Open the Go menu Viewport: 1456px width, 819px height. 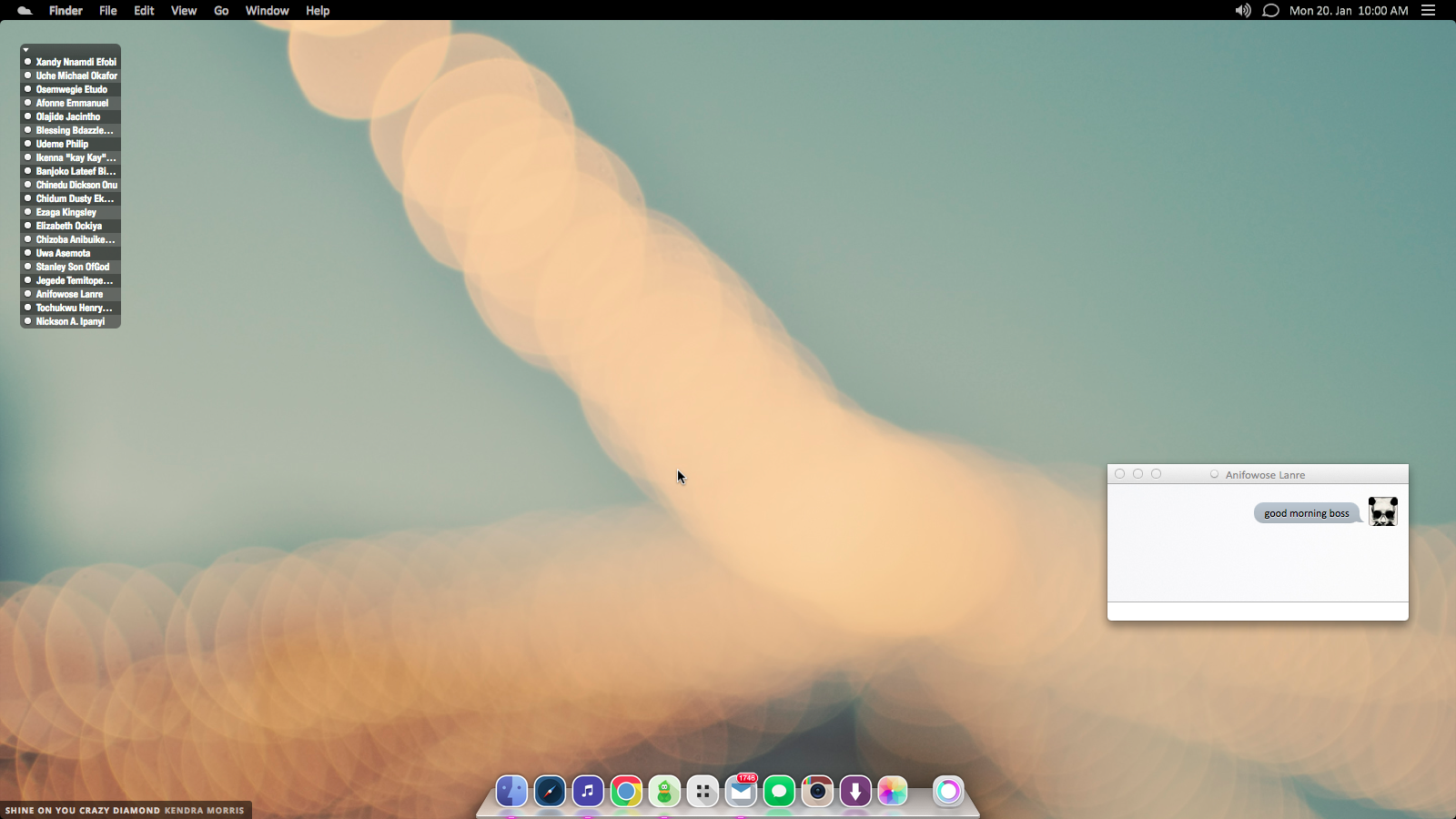click(x=221, y=11)
